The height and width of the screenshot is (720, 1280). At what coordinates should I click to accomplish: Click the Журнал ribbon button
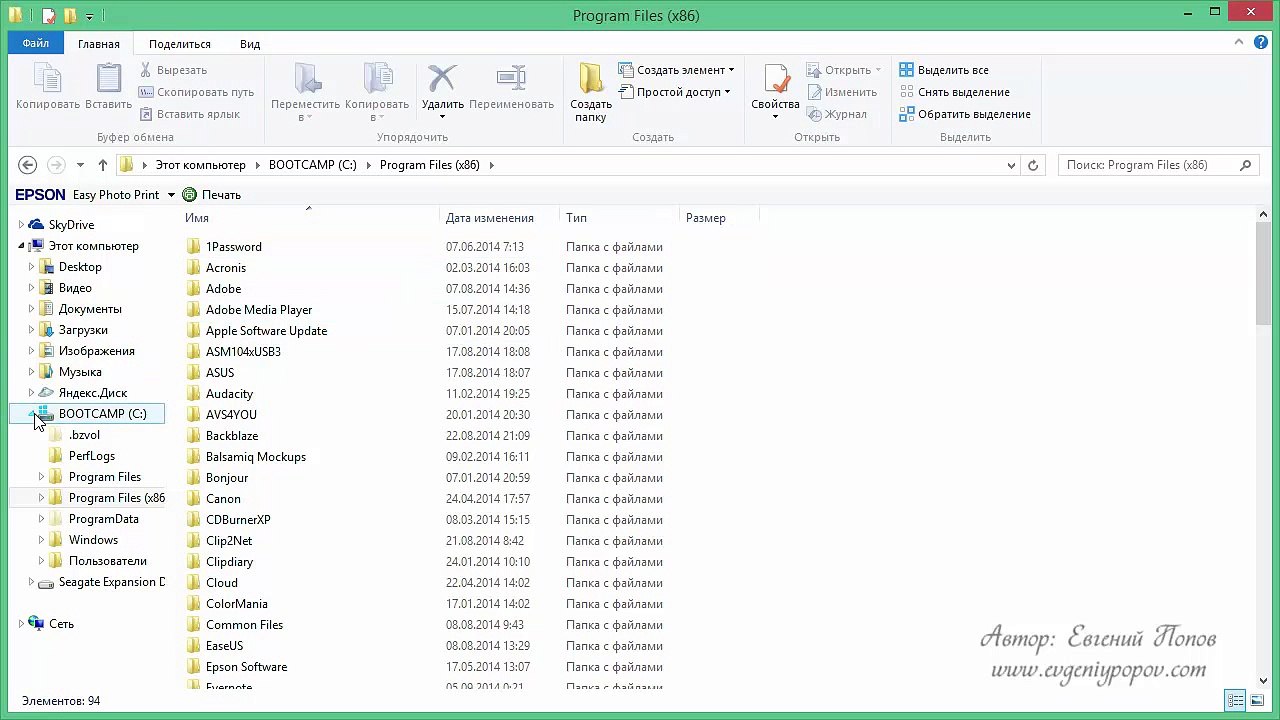coord(837,114)
